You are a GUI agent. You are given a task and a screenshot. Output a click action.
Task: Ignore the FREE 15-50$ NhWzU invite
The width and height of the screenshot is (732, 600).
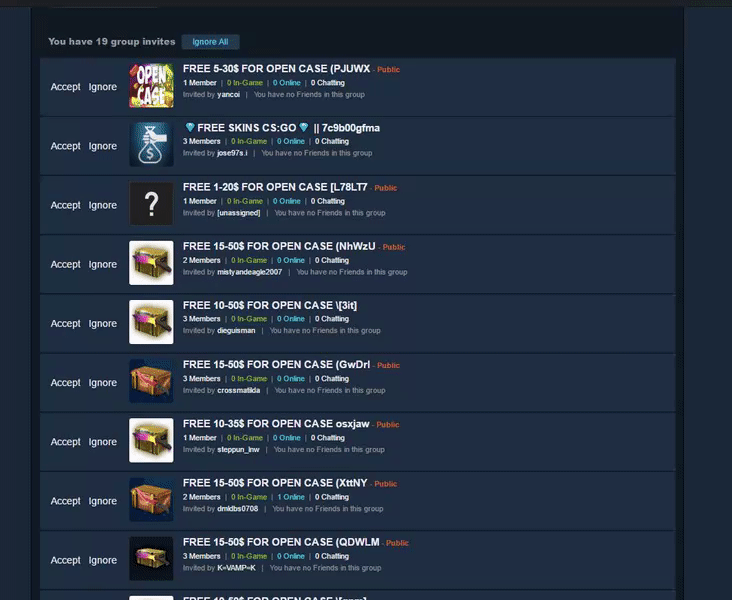coord(103,264)
